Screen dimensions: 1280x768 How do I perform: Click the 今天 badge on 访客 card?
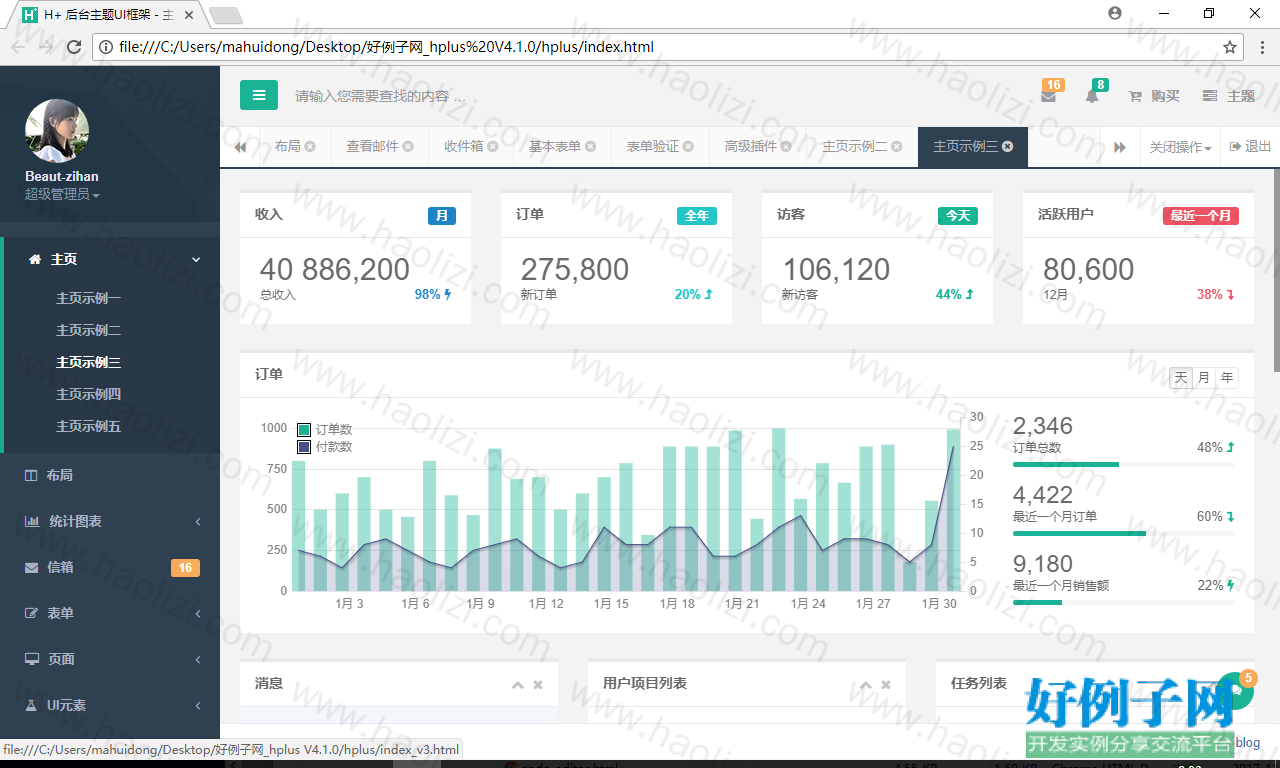958,215
